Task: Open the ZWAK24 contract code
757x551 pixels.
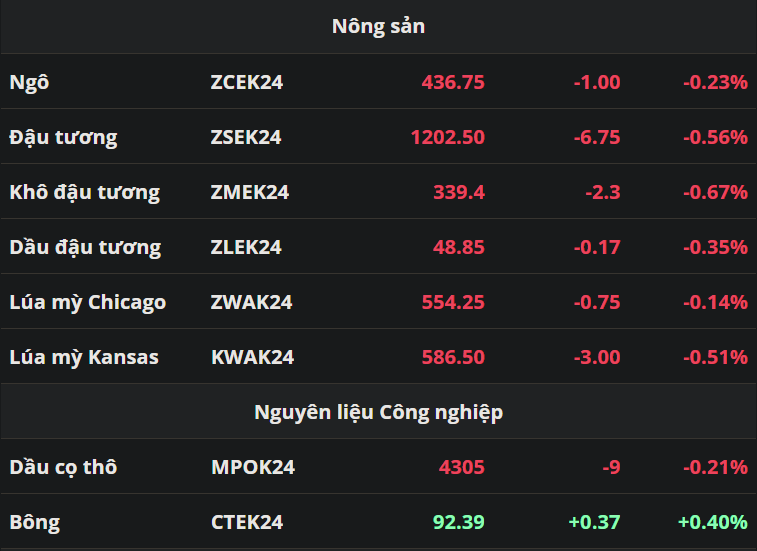Action: 251,302
